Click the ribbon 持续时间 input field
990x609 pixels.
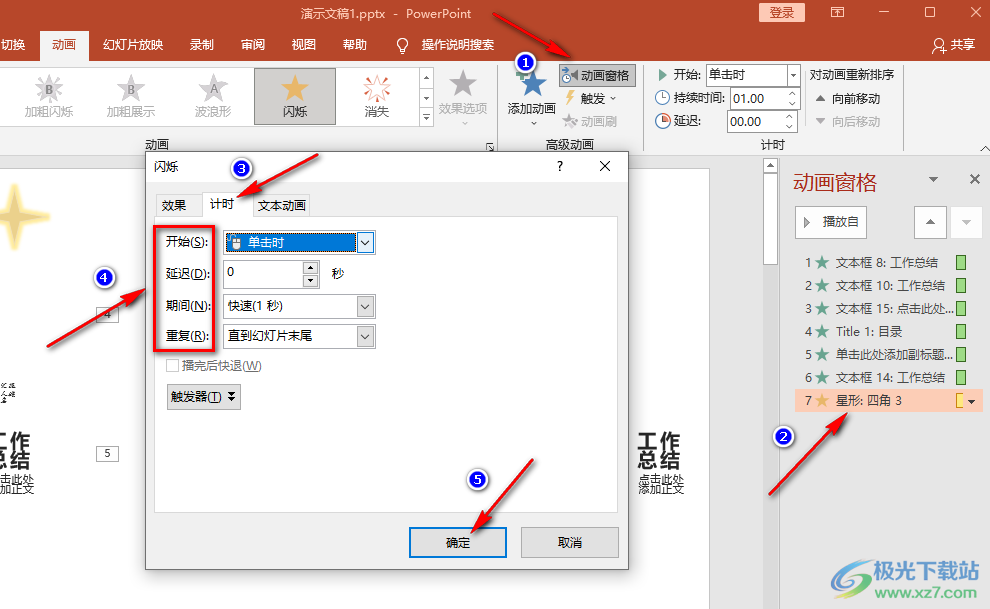pyautogui.click(x=758, y=98)
